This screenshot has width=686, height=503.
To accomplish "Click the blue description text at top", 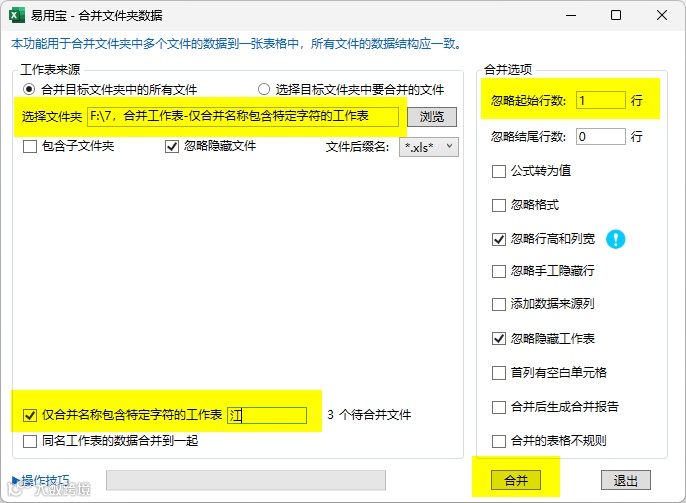I will tap(236, 44).
